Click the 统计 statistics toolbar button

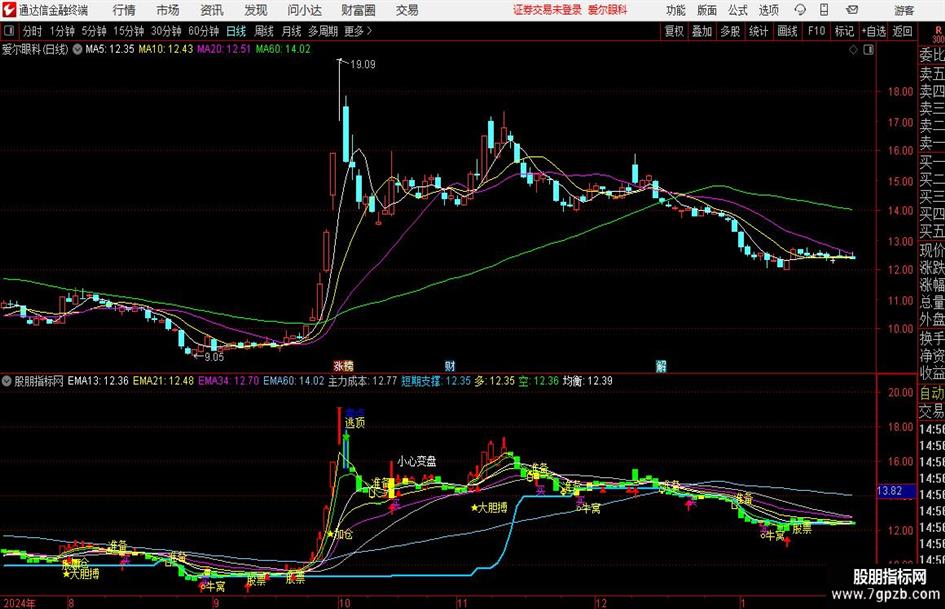pos(758,31)
